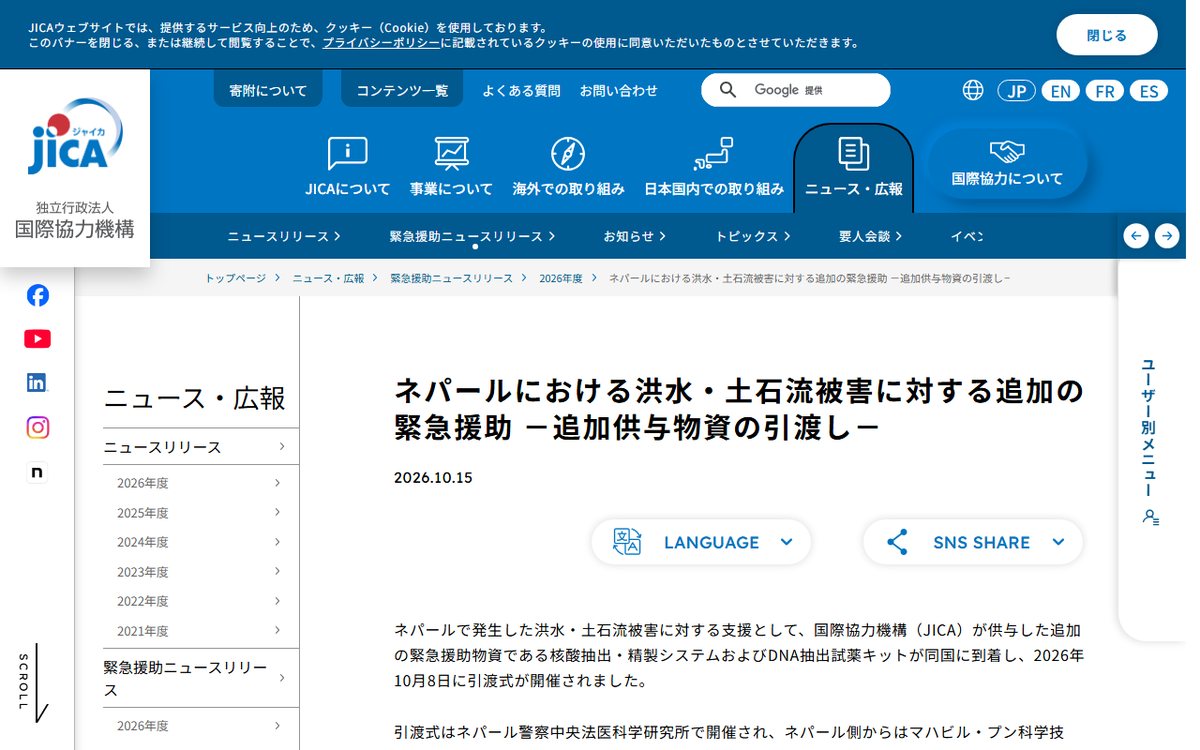Image resolution: width=1200 pixels, height=750 pixels.
Task: Click the JICA logo
Action: pos(75,137)
